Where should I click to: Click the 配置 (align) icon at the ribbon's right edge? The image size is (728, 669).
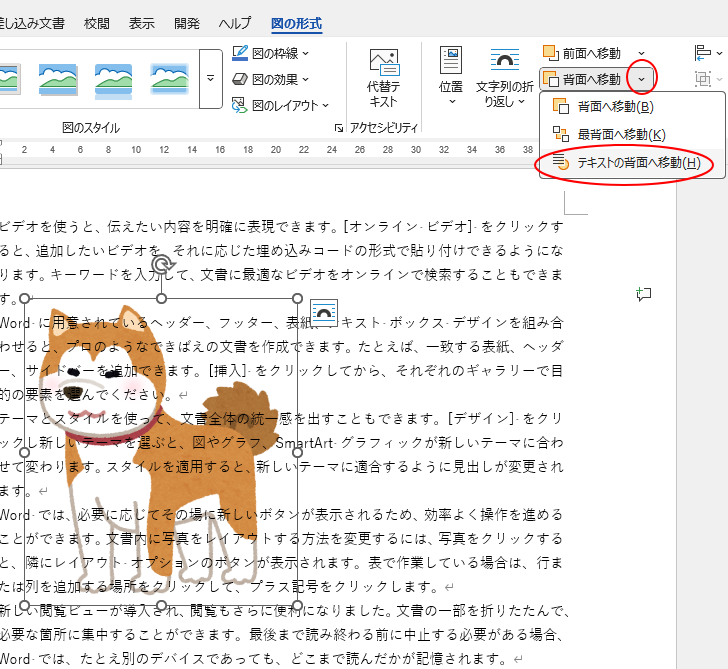703,52
